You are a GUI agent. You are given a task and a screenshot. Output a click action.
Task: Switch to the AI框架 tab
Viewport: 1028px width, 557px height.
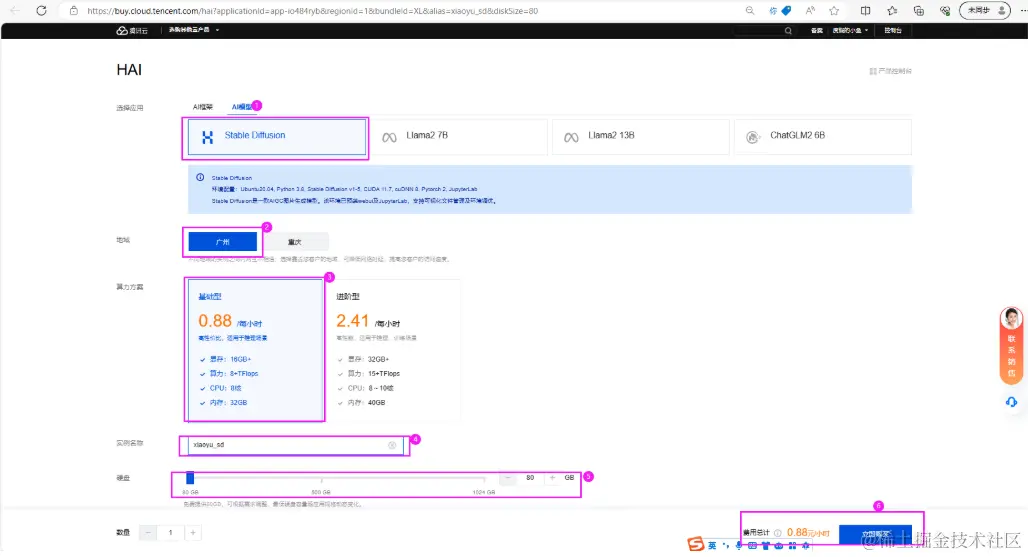[x=203, y=107]
